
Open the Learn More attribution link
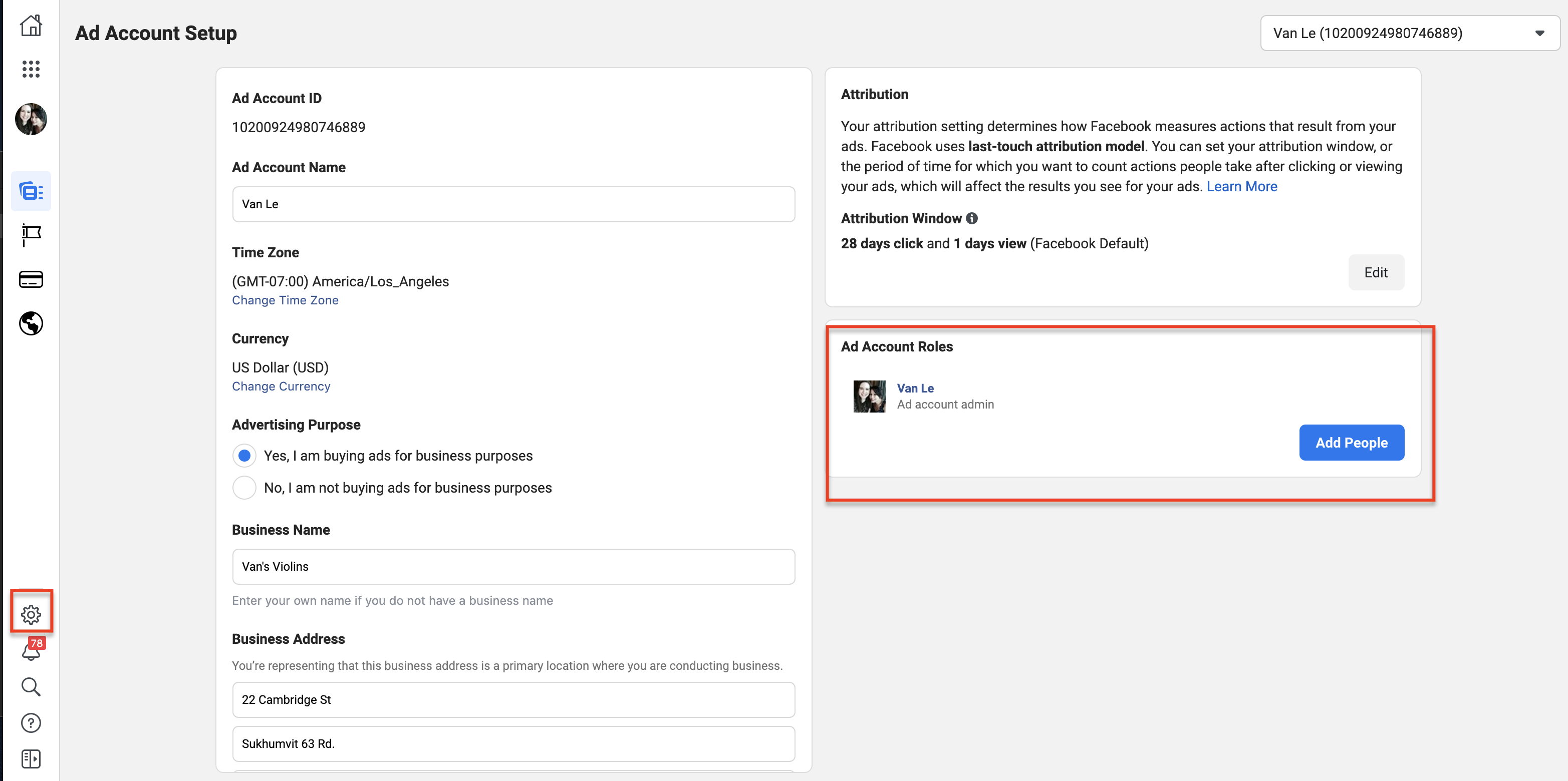click(1242, 187)
